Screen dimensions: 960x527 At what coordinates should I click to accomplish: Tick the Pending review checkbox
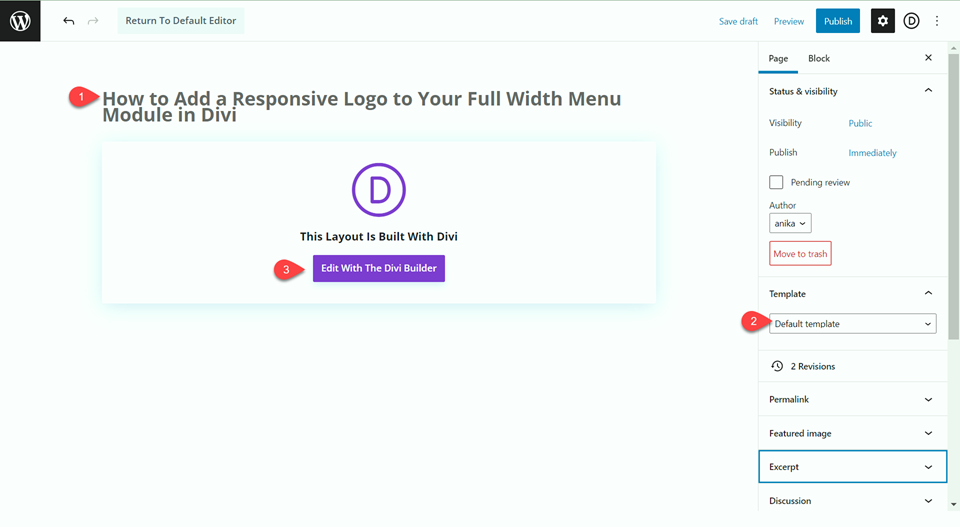coord(776,182)
